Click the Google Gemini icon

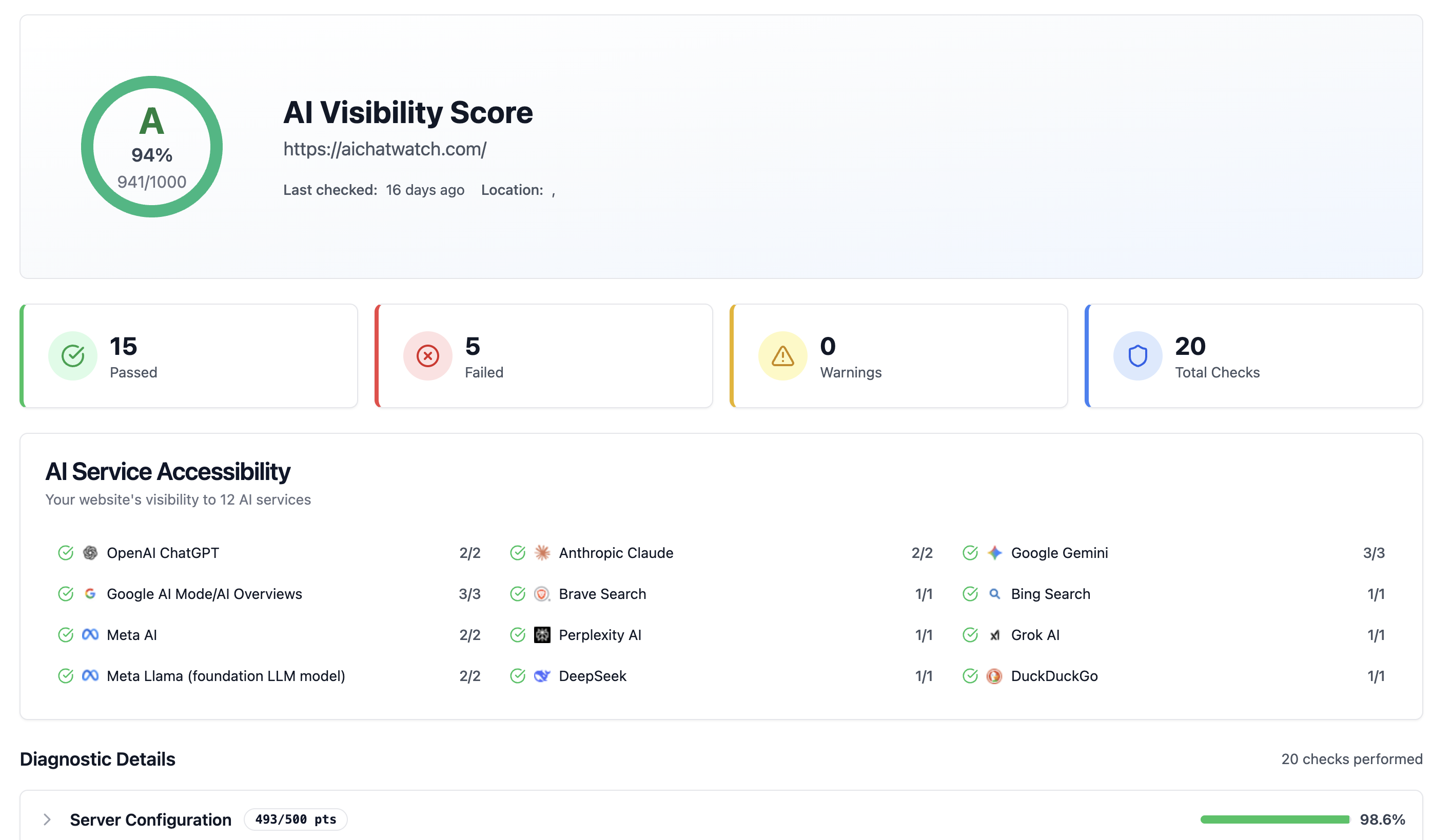coord(994,553)
